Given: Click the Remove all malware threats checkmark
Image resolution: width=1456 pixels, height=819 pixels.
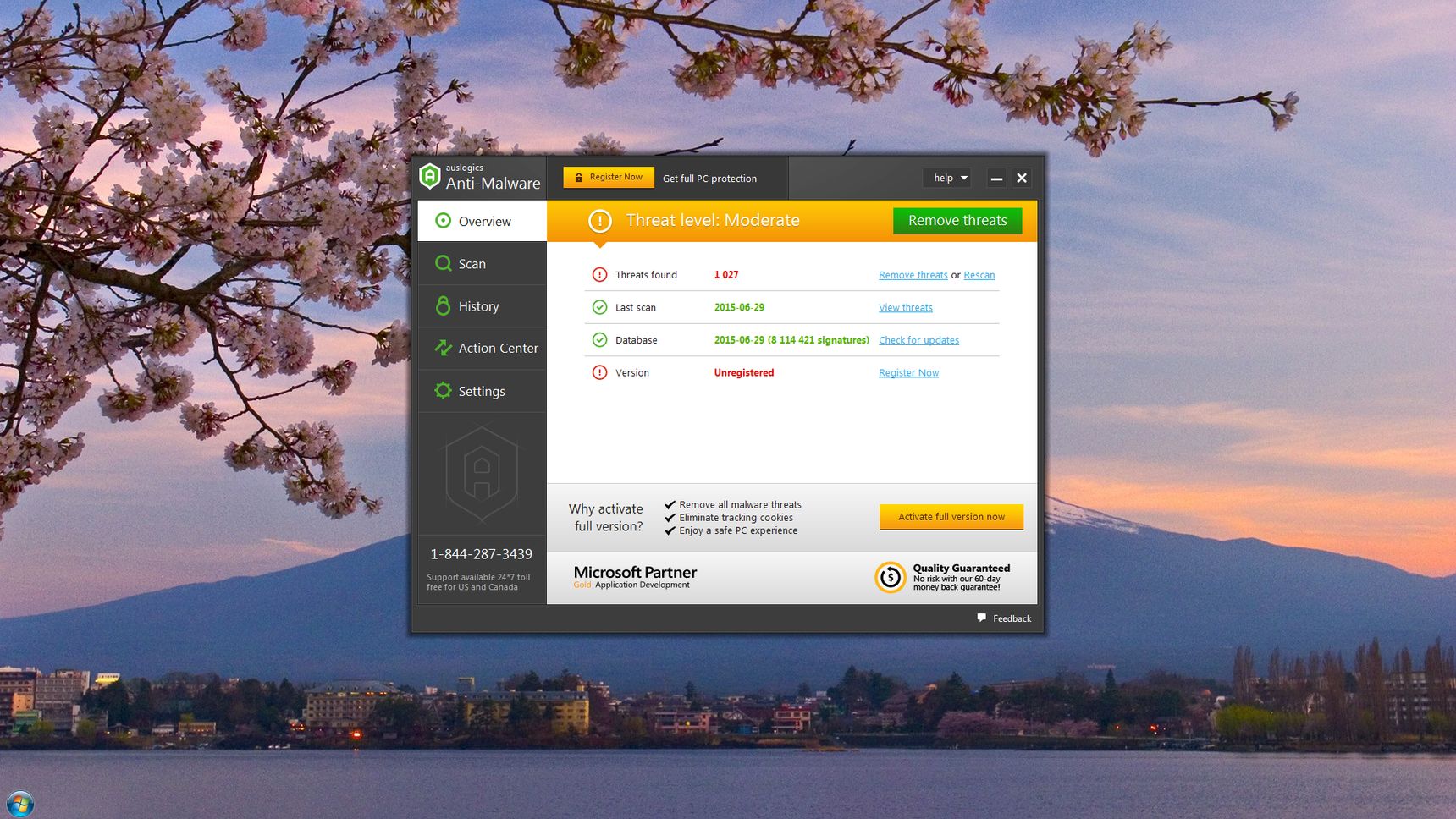Looking at the screenshot, I should (670, 504).
